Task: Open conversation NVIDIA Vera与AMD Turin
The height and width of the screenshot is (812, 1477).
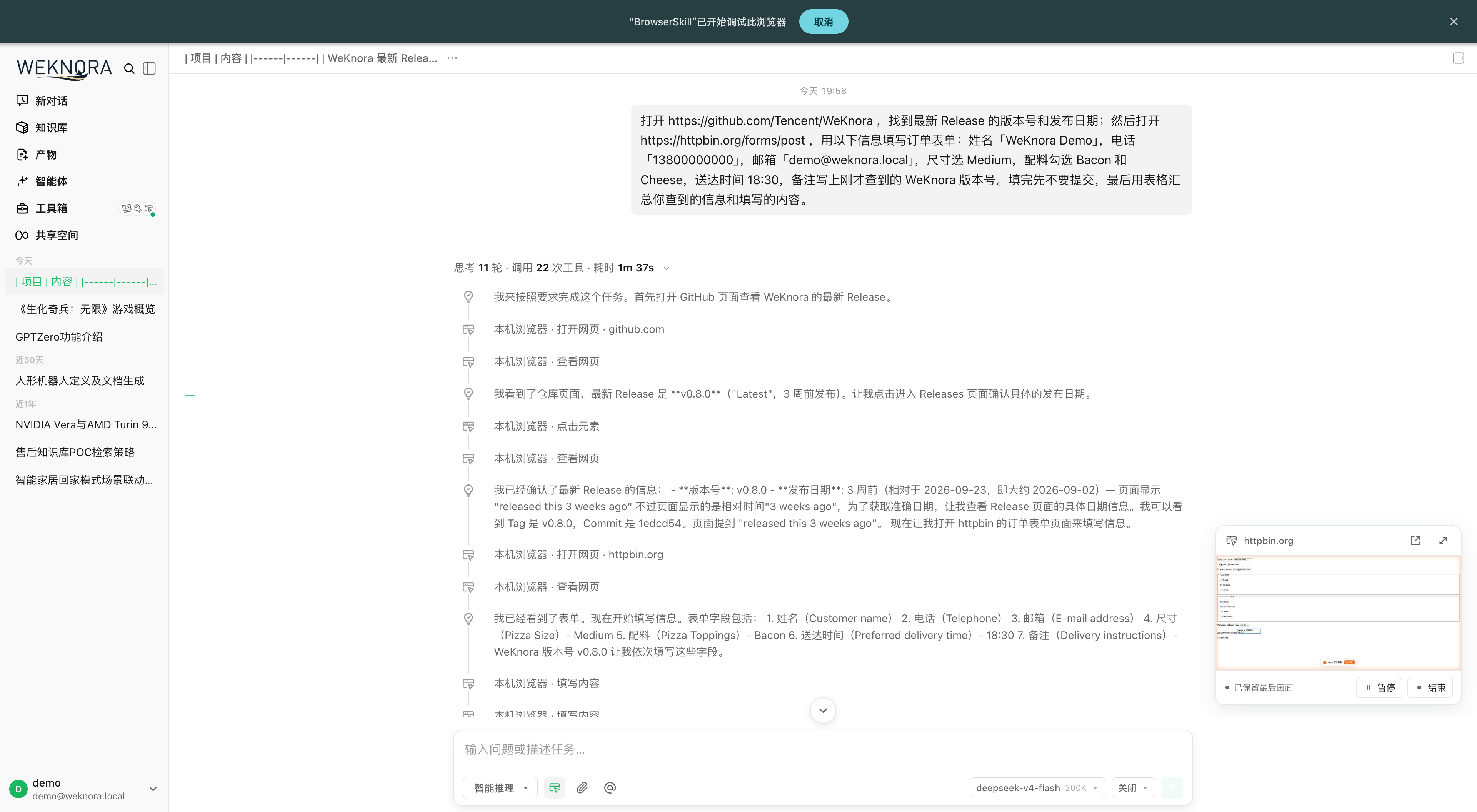Action: pos(84,424)
